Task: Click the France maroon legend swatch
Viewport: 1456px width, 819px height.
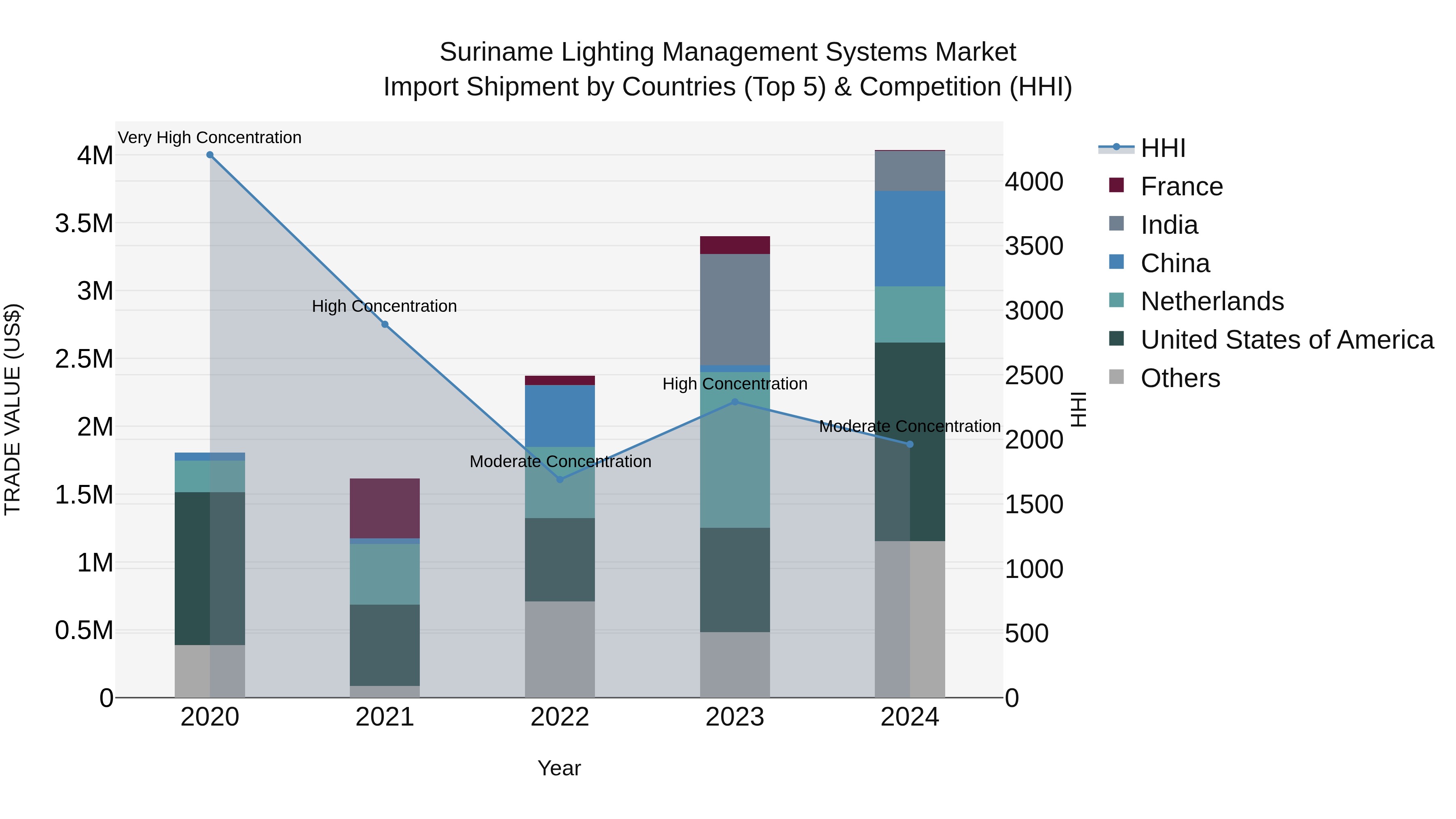Action: tap(1116, 185)
